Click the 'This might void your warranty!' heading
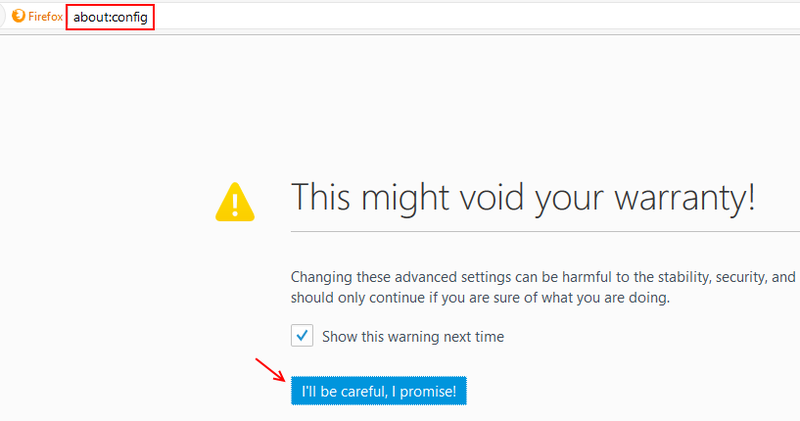 tap(523, 197)
